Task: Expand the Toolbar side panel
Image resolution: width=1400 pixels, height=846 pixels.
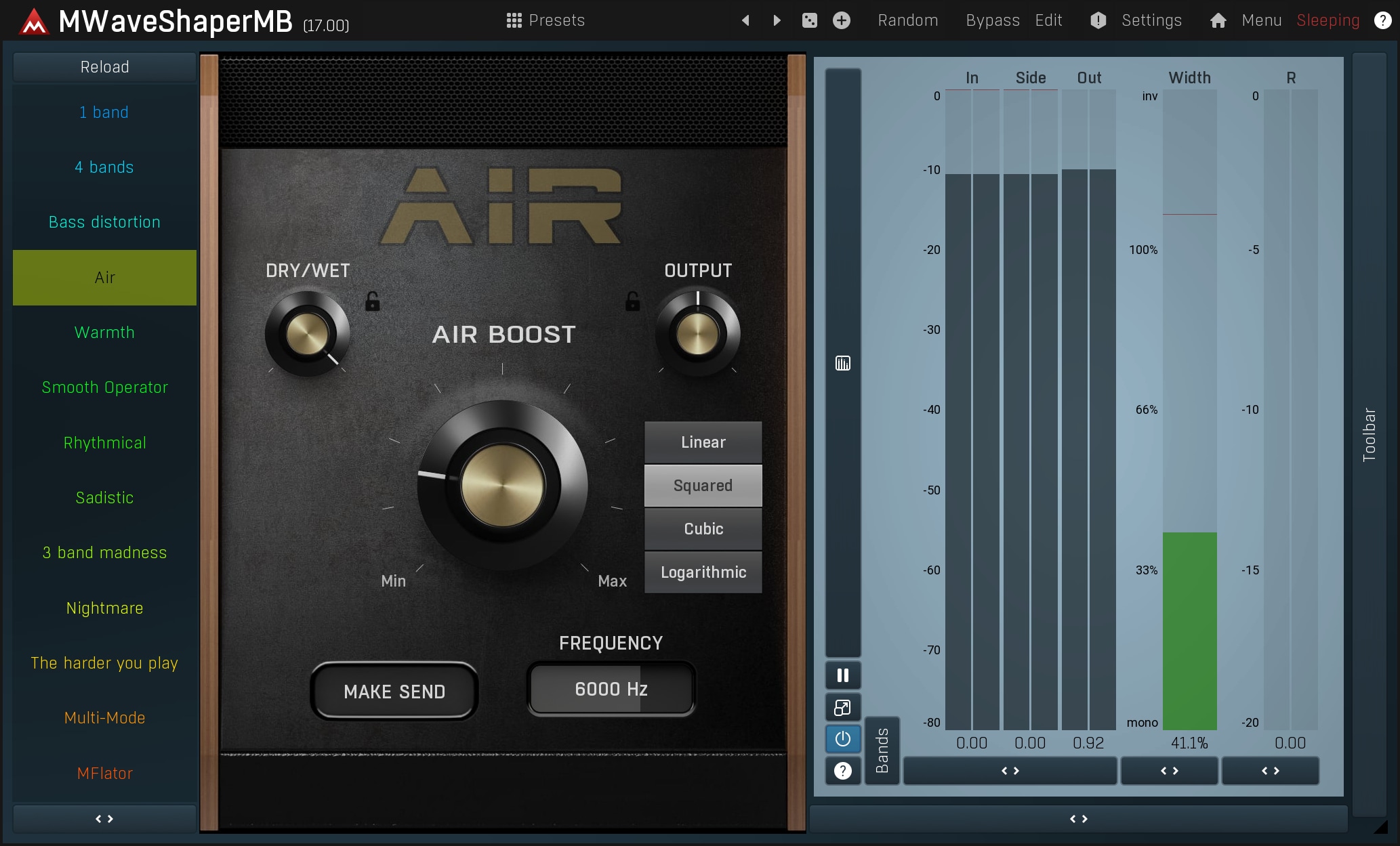Action: [1369, 433]
